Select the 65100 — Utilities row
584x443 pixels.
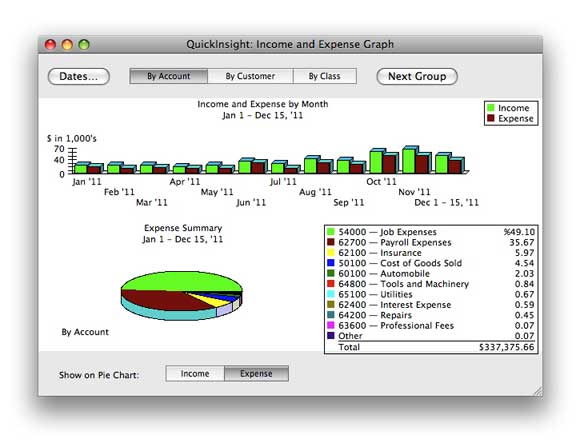[x=431, y=294]
